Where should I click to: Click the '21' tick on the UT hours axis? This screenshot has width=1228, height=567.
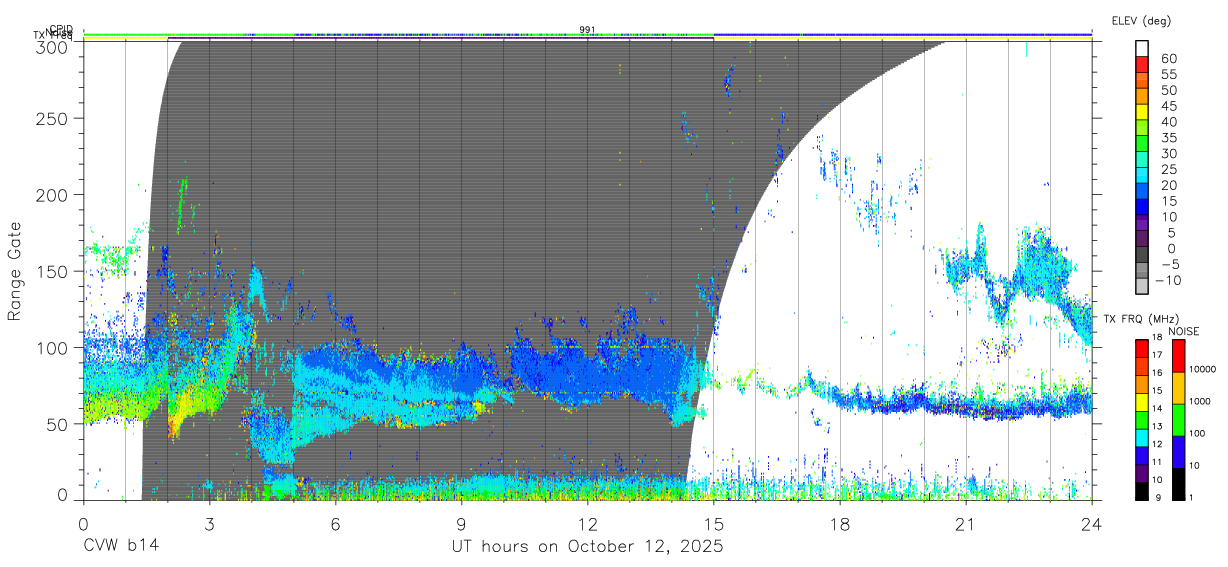(966, 524)
